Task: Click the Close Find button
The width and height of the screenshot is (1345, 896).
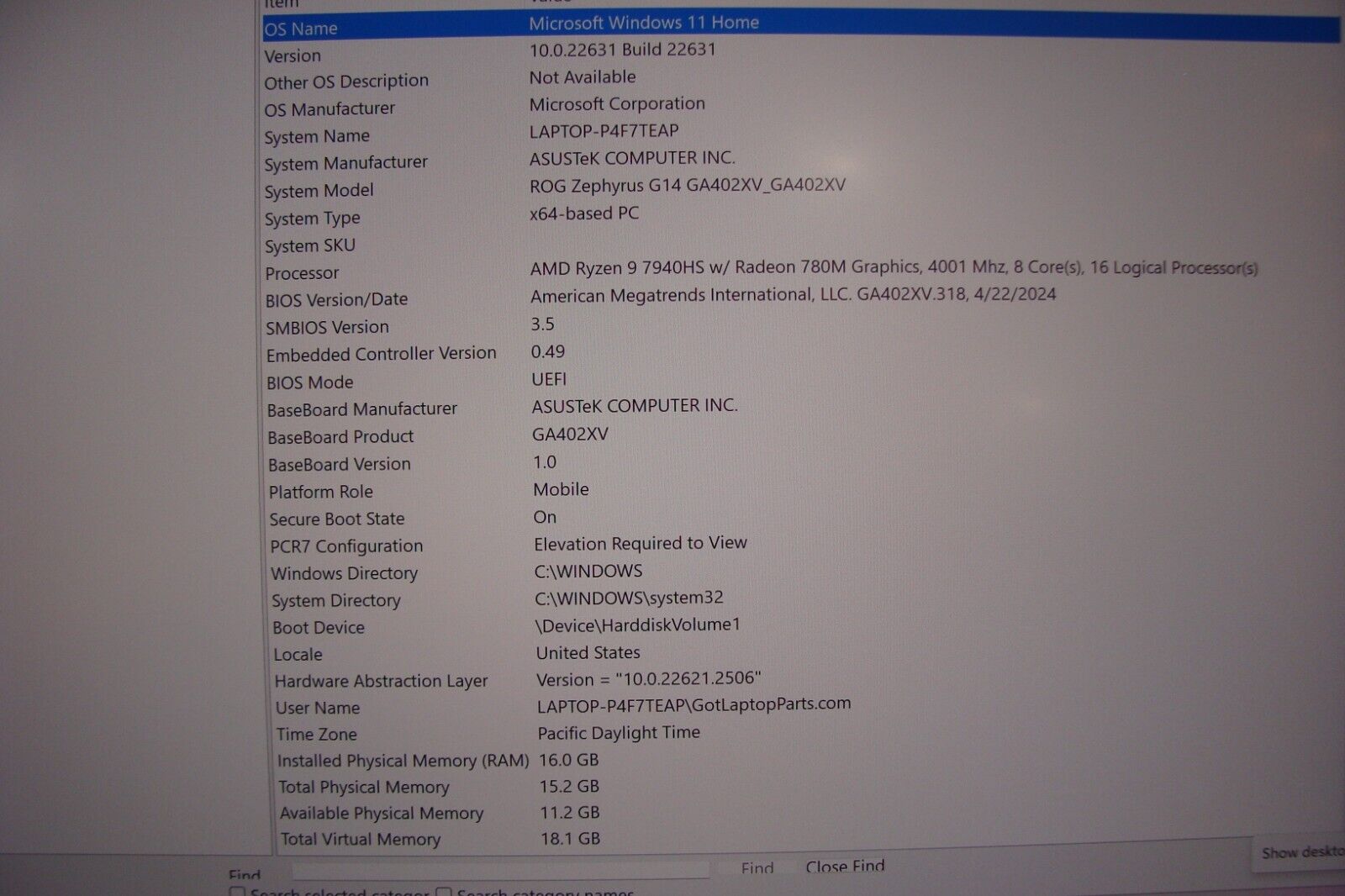Action: point(845,867)
